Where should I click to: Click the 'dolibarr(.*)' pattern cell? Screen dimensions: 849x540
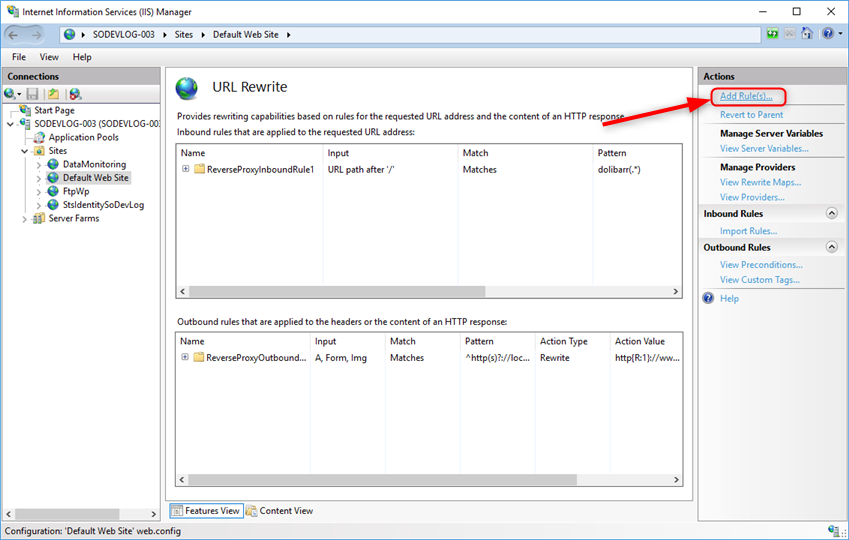coord(619,170)
